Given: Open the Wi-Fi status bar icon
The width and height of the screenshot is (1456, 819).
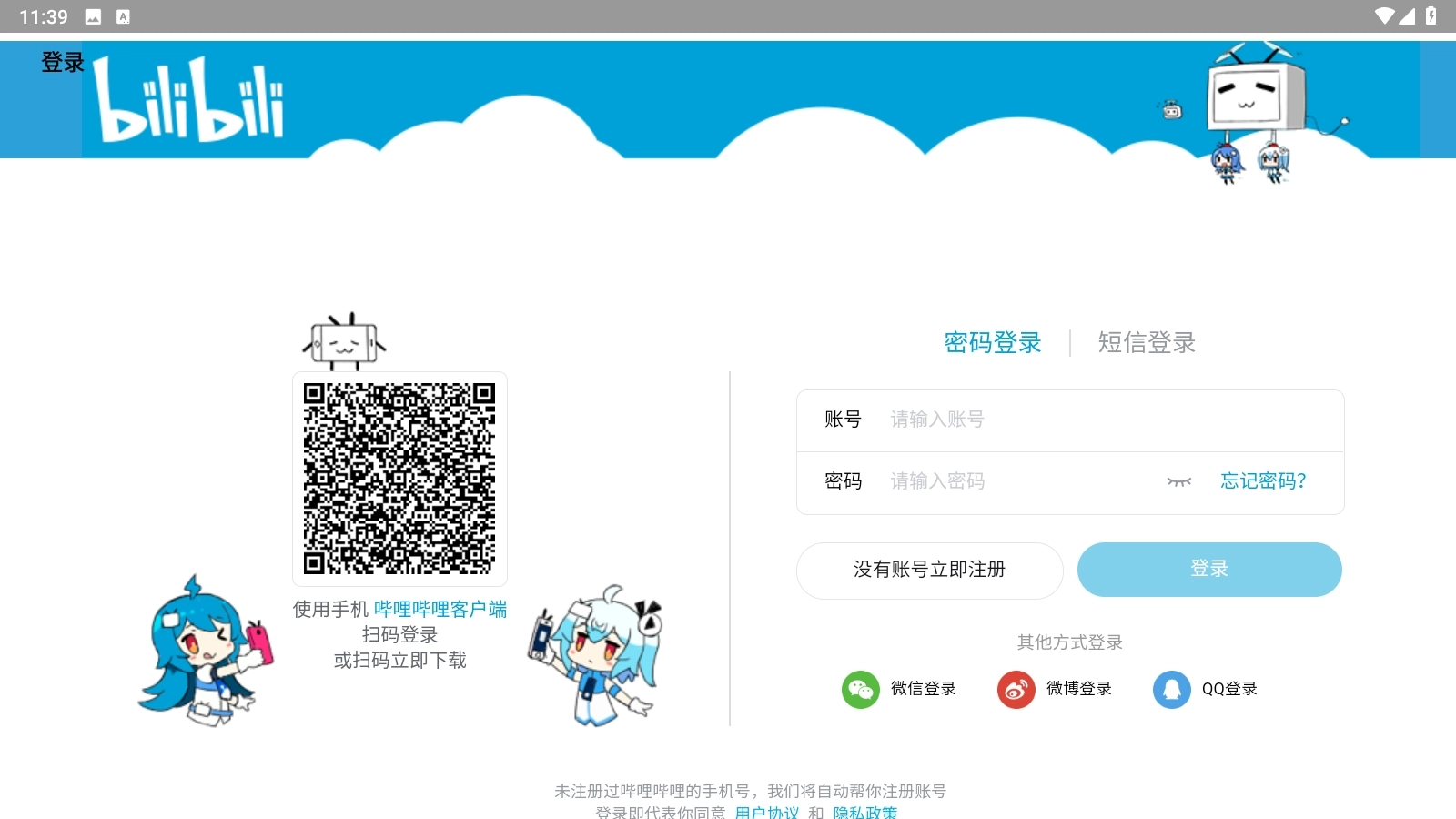Looking at the screenshot, I should click(x=1386, y=15).
